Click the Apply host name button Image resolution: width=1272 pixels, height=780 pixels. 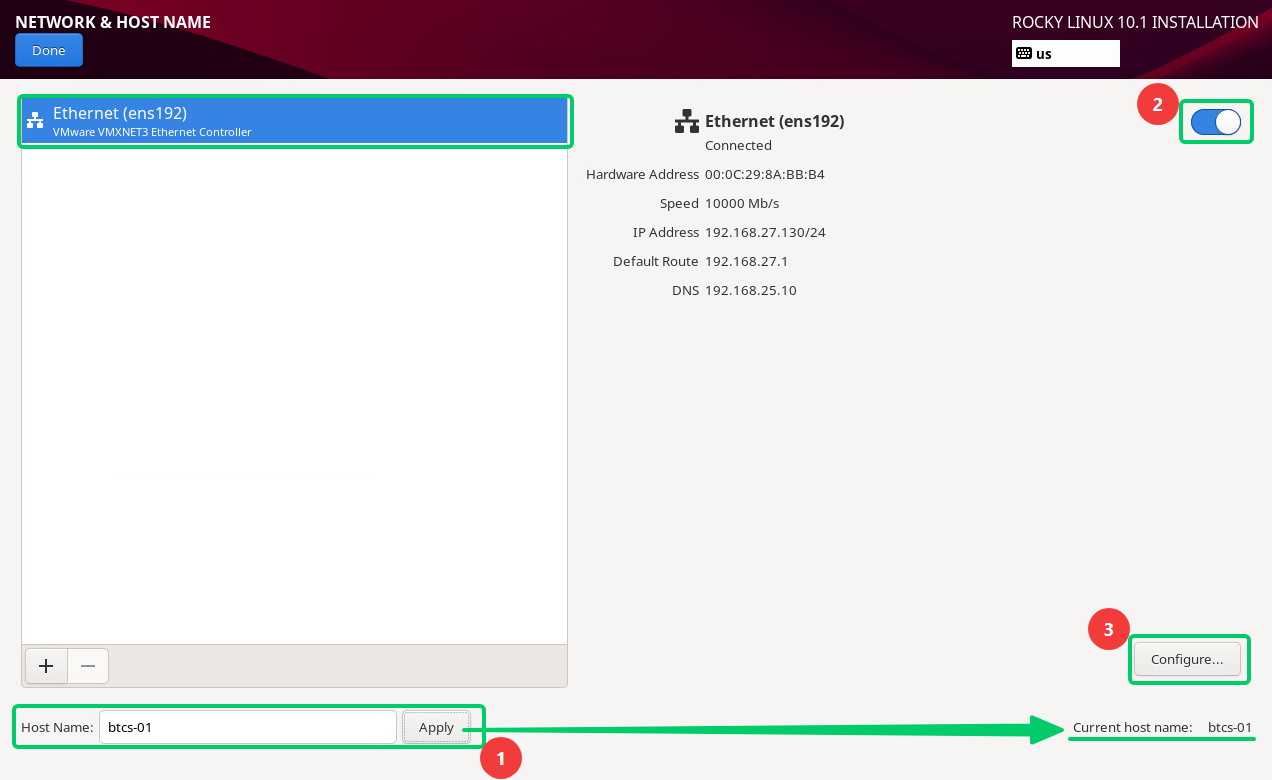pyautogui.click(x=436, y=727)
